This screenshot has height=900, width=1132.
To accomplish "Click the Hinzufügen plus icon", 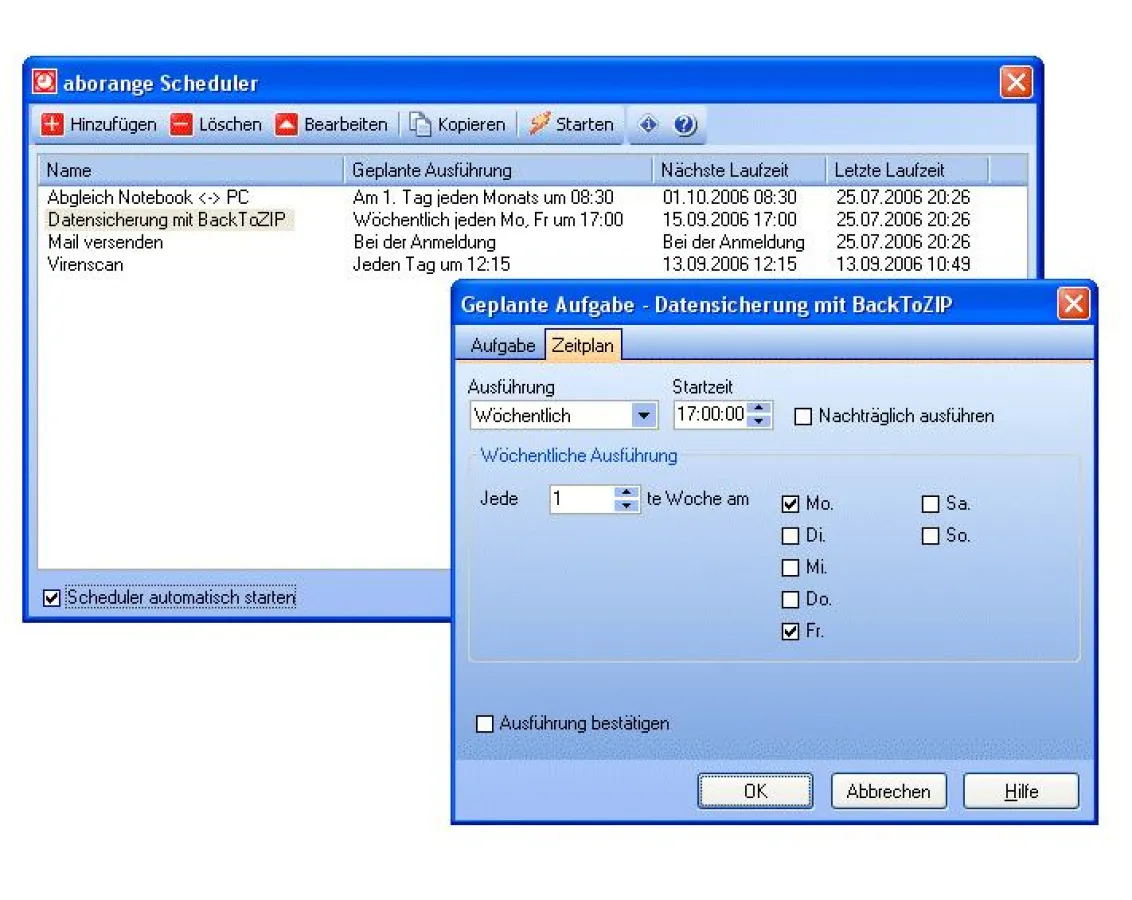I will [x=52, y=124].
